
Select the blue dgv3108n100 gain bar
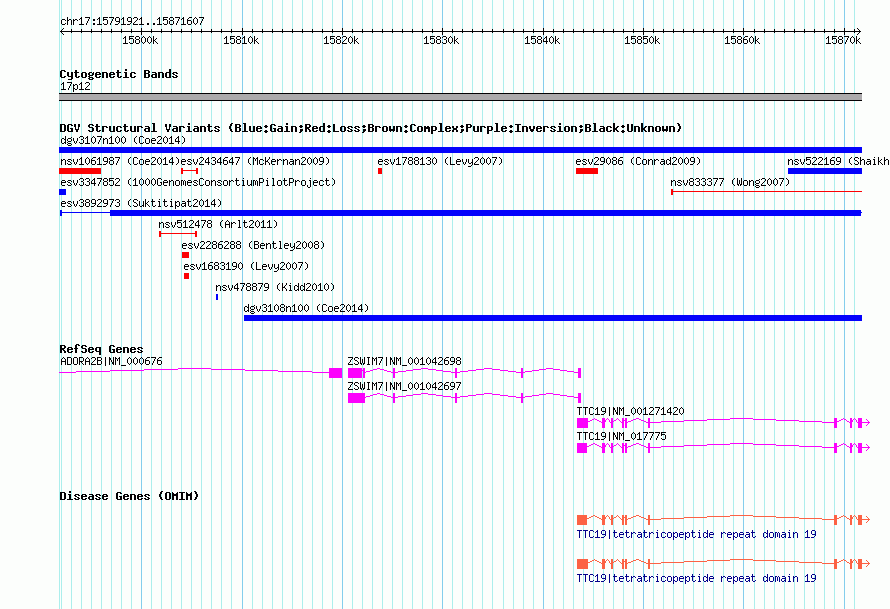tap(553, 318)
